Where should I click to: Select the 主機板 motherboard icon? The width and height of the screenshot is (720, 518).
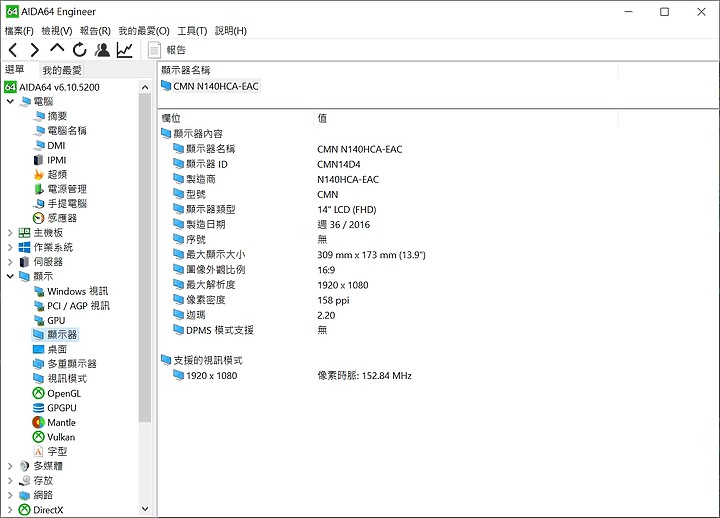point(24,233)
